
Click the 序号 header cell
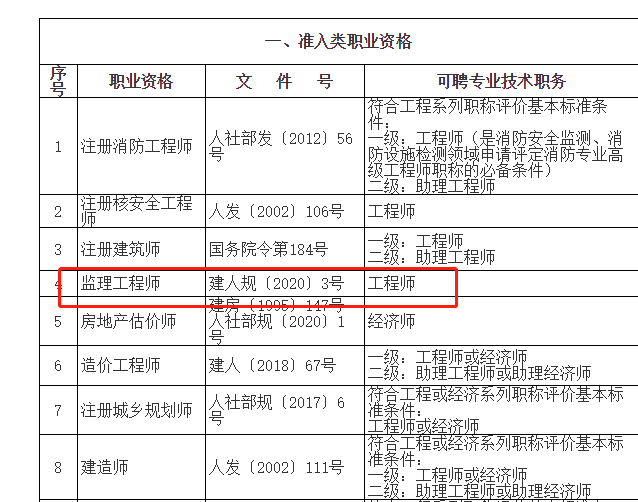pyautogui.click(x=58, y=81)
